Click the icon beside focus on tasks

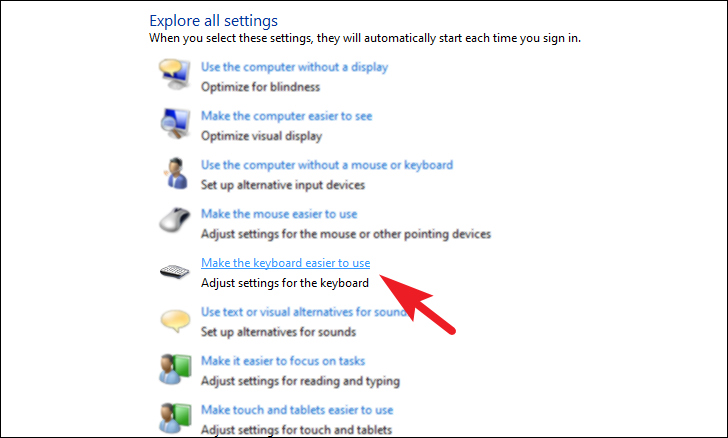(x=175, y=369)
